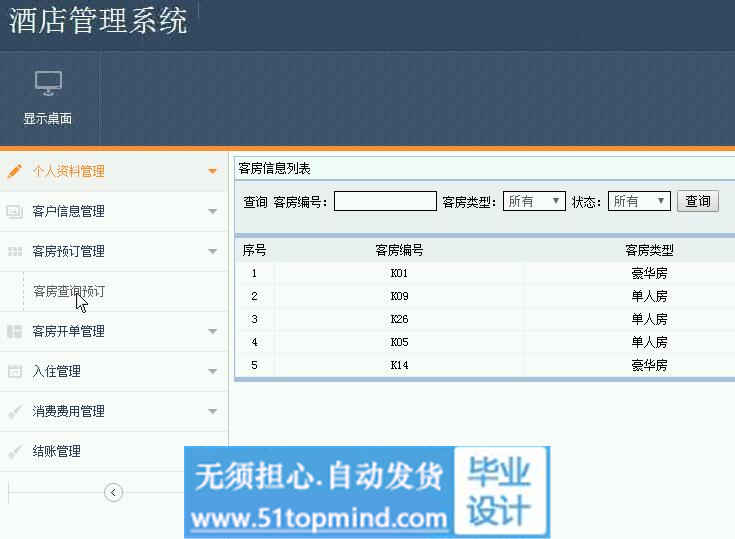
Task: Click the K14 room number cell
Action: point(399,365)
